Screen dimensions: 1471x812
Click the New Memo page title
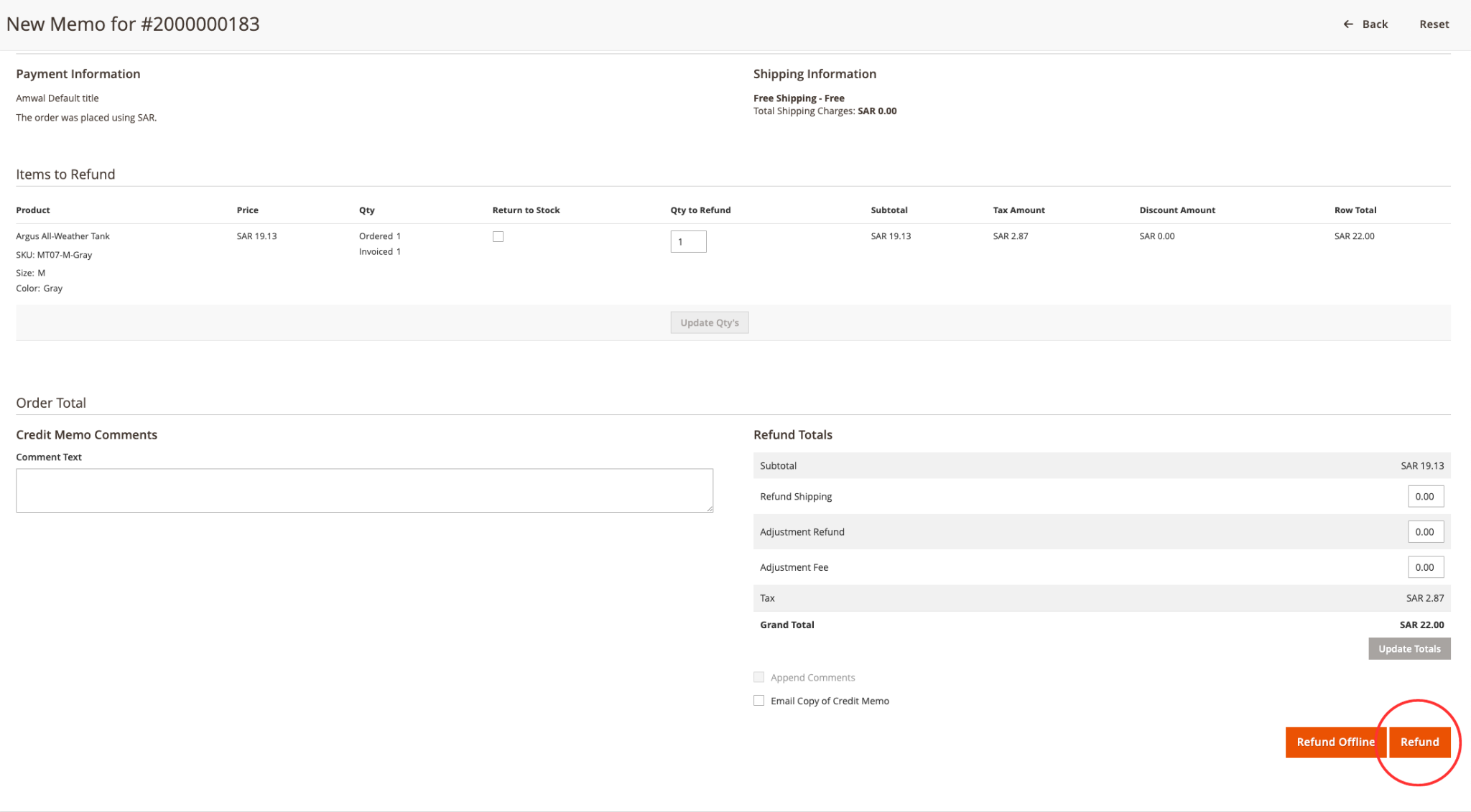(133, 24)
